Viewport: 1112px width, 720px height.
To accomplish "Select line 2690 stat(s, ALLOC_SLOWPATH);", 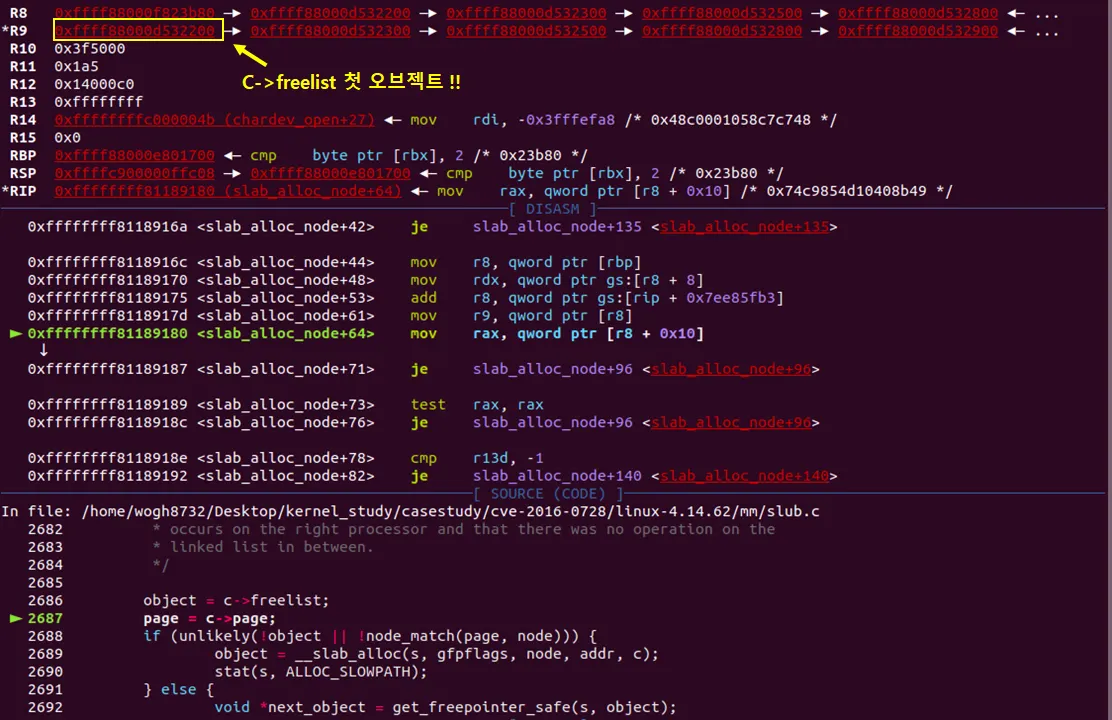I will pos(321,671).
